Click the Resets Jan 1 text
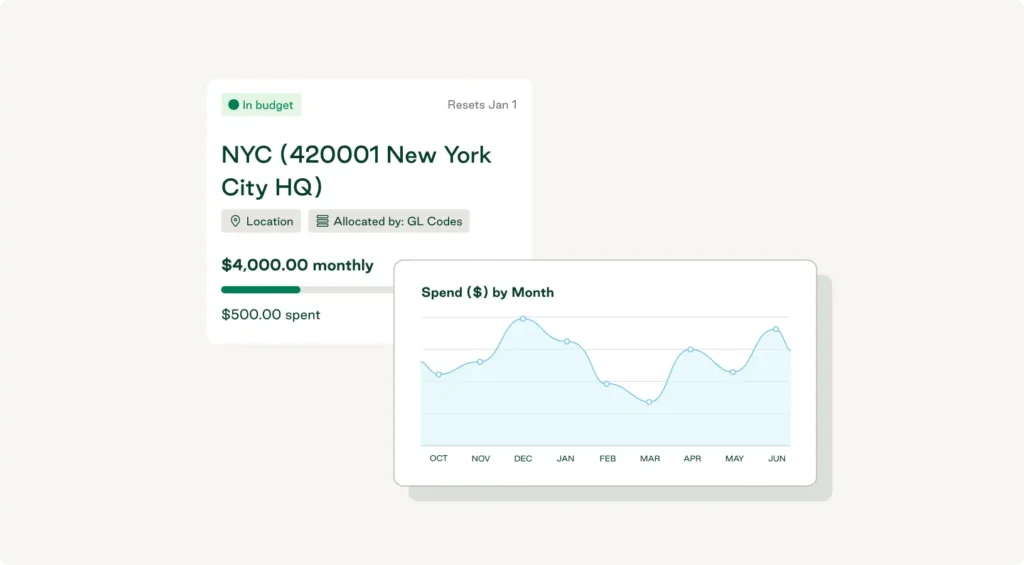This screenshot has width=1024, height=565. click(x=482, y=105)
